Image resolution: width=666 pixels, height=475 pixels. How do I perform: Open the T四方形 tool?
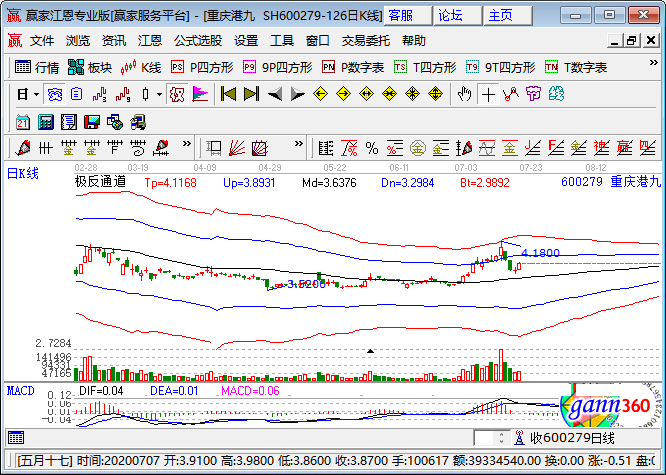click(425, 67)
